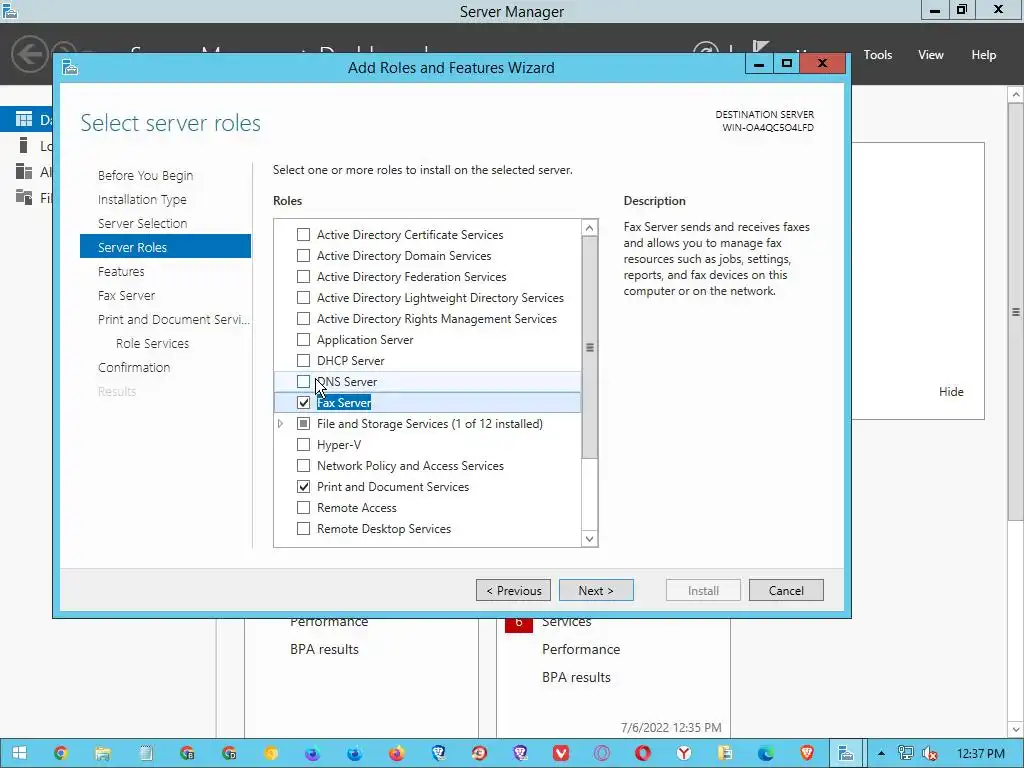Screen dimensions: 1024x768
Task: Open the View menu in Server Manager
Action: 930,55
